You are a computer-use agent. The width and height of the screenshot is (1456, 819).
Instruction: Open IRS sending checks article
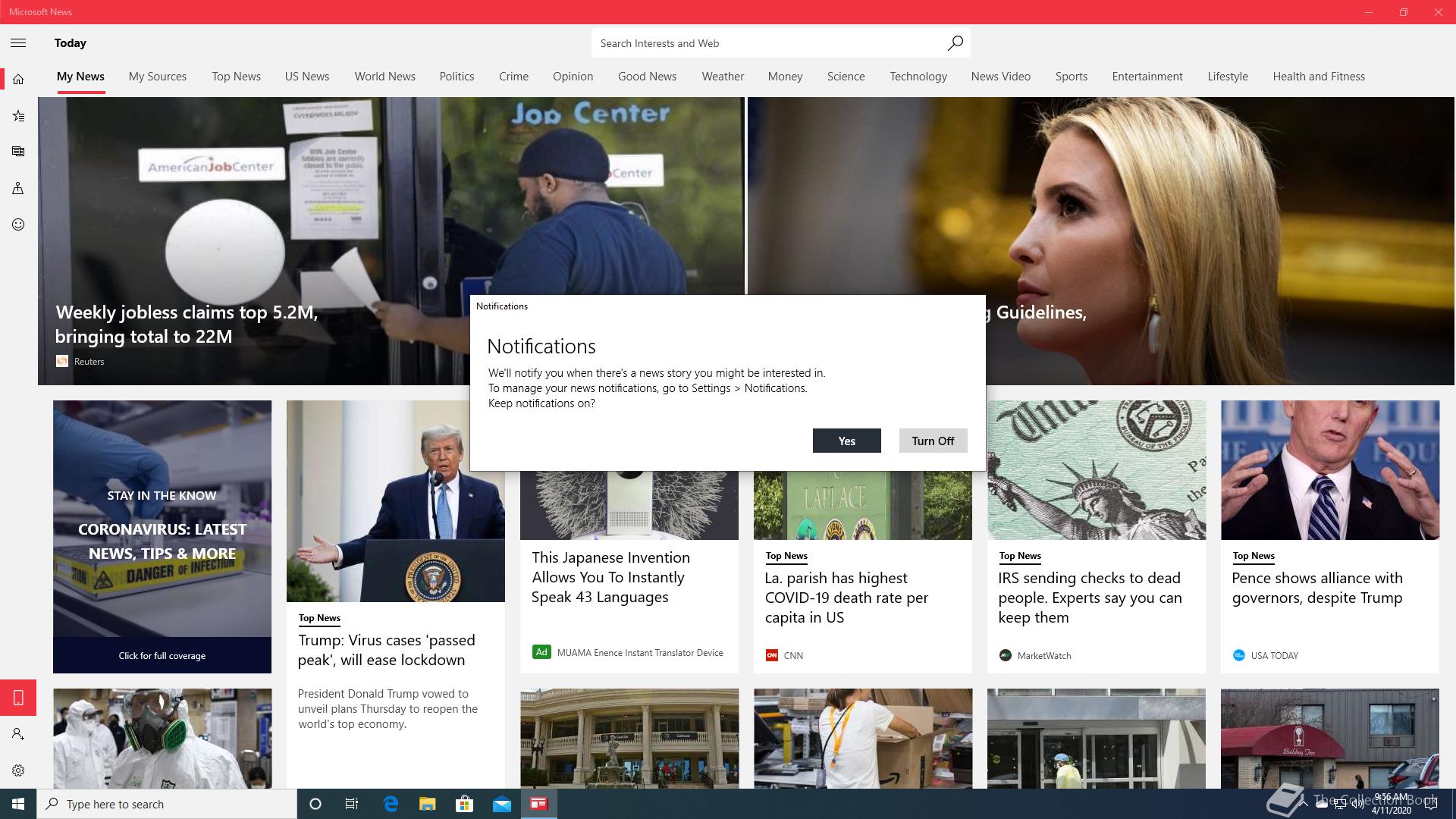(x=1090, y=598)
